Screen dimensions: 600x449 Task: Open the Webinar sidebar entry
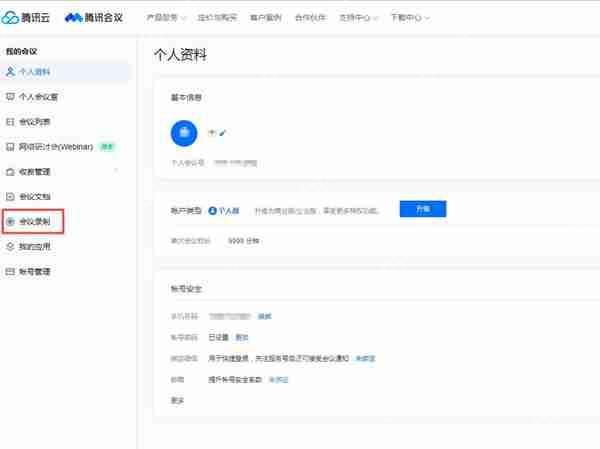[50, 147]
